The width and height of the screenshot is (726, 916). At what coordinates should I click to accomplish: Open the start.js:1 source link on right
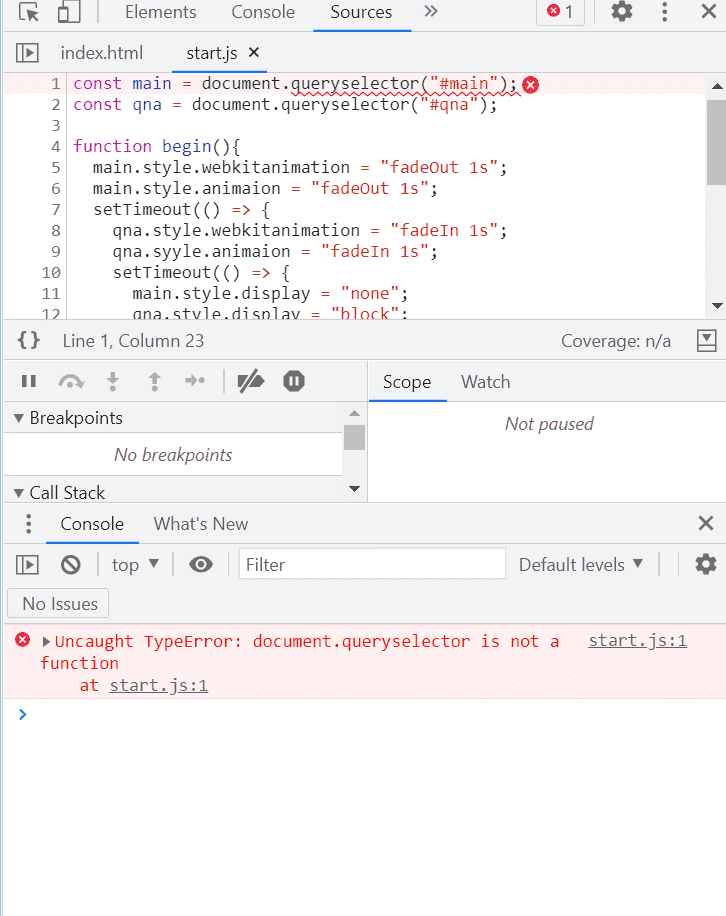(637, 641)
